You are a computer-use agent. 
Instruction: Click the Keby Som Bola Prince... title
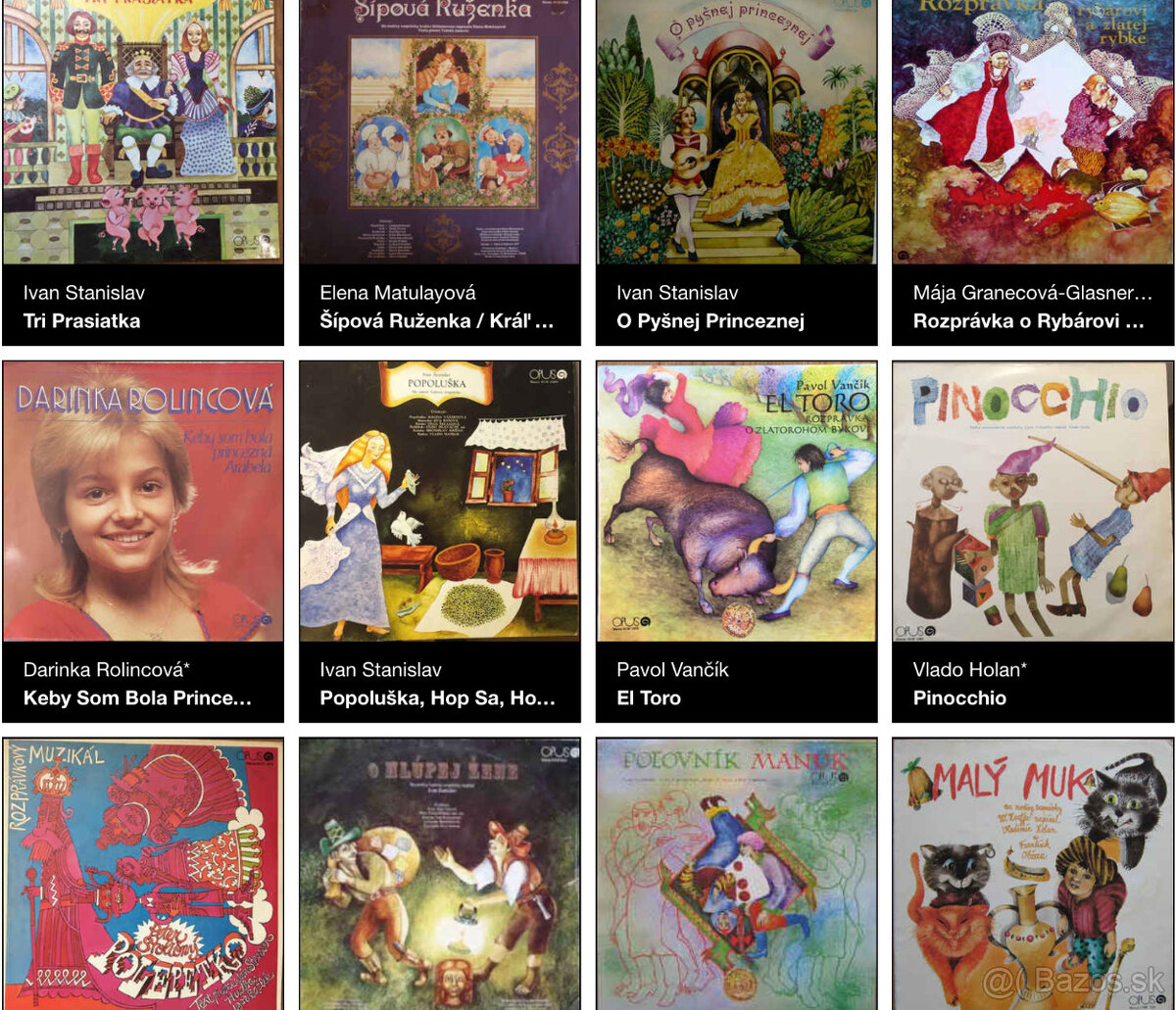pyautogui.click(x=137, y=698)
